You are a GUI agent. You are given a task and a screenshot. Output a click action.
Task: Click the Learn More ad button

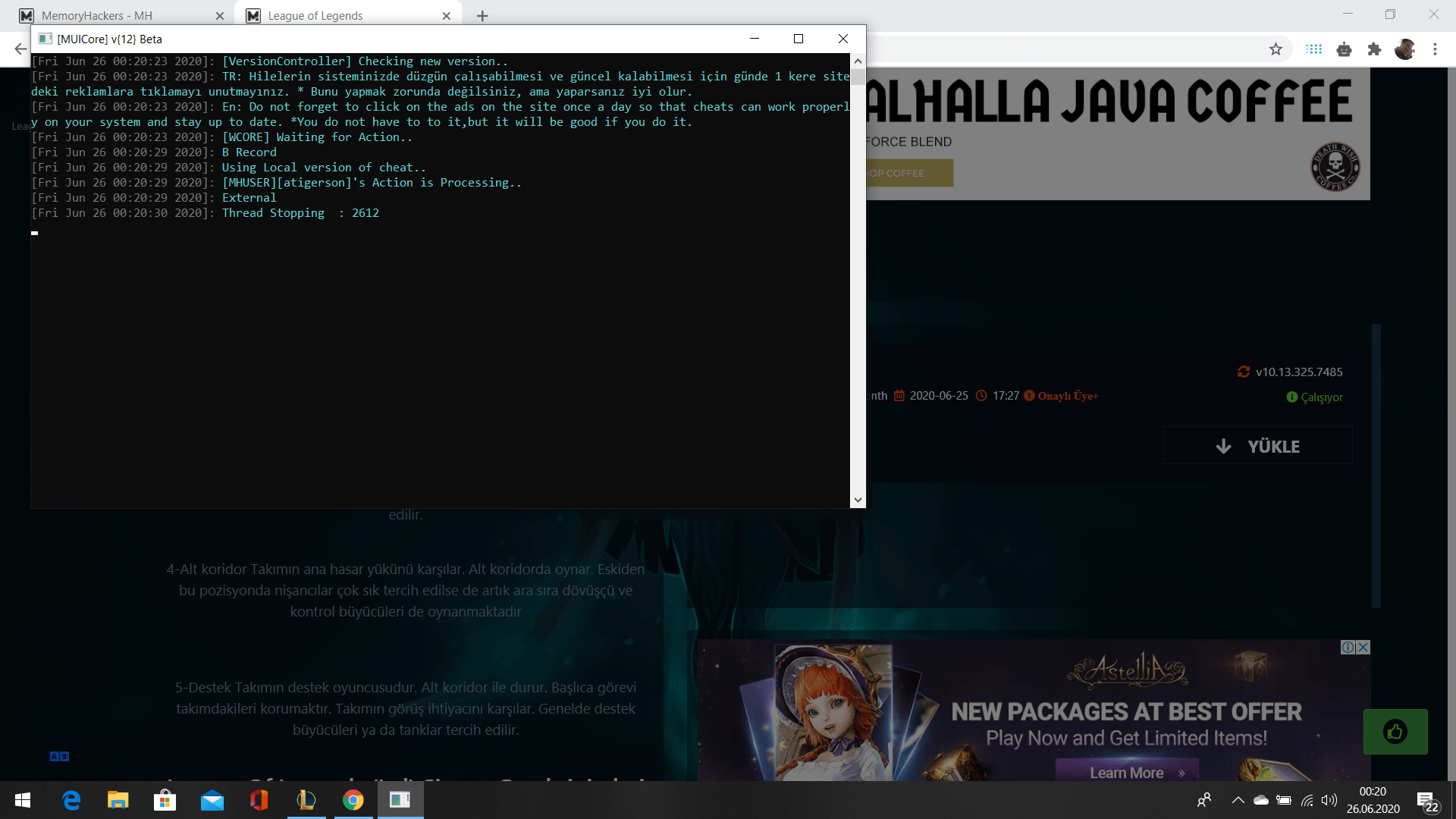point(1128,773)
